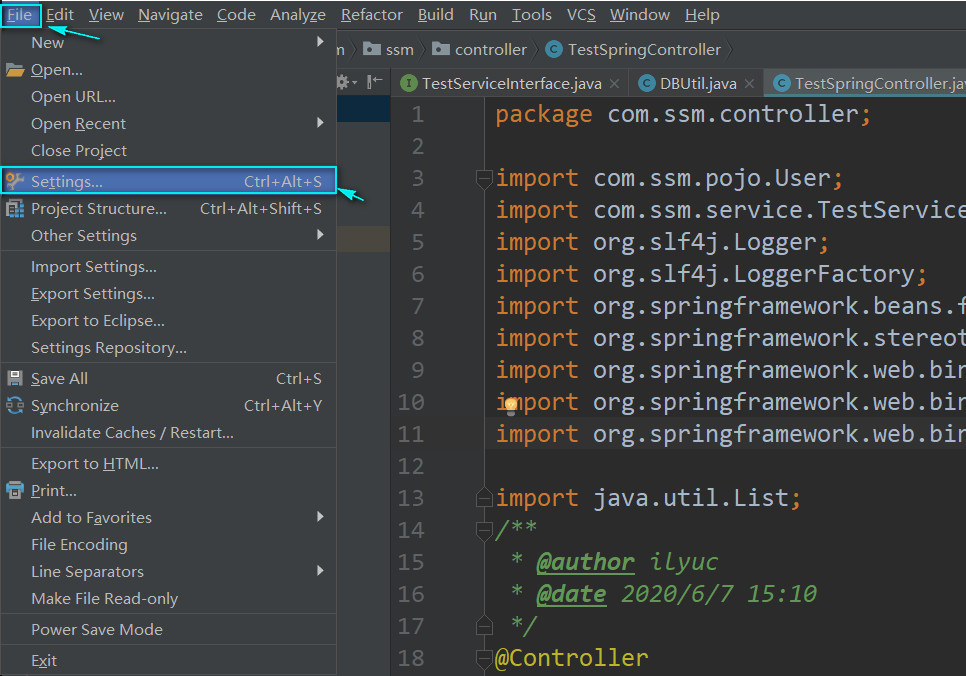966x676 pixels.
Task: Choose Make File Read-only
Action: pos(168,600)
